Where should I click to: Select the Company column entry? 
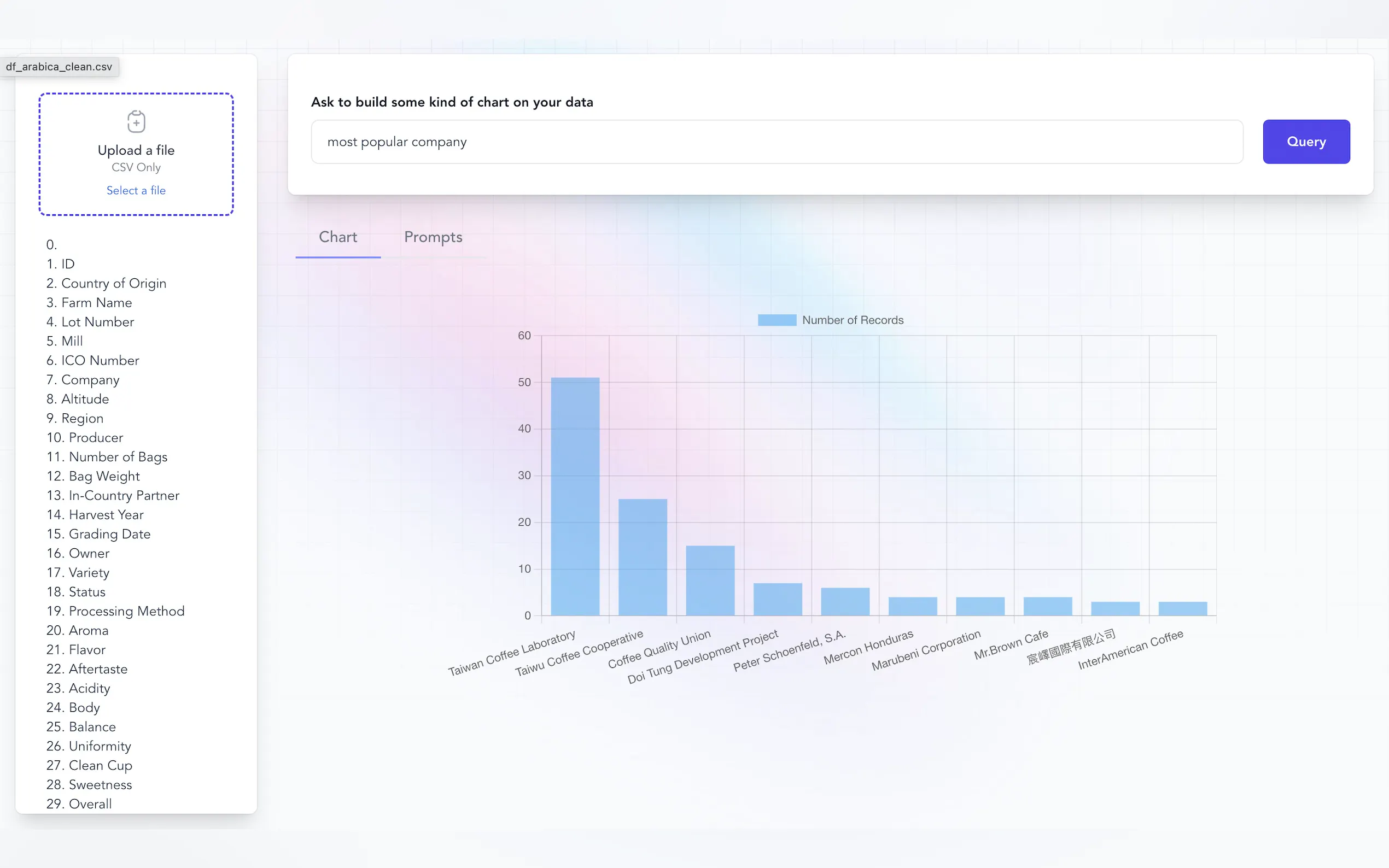point(90,379)
